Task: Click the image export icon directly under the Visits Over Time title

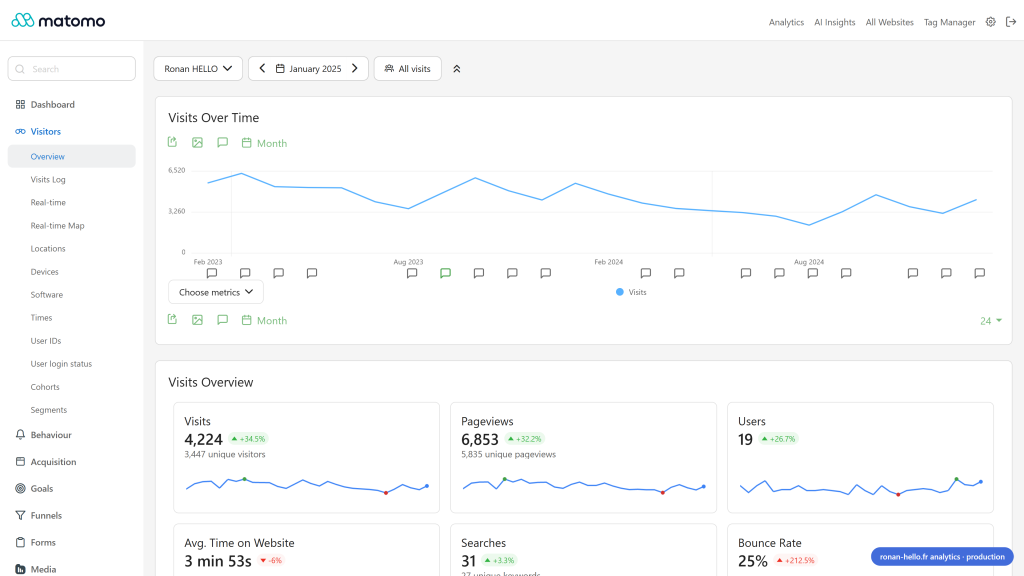Action: 197,142
